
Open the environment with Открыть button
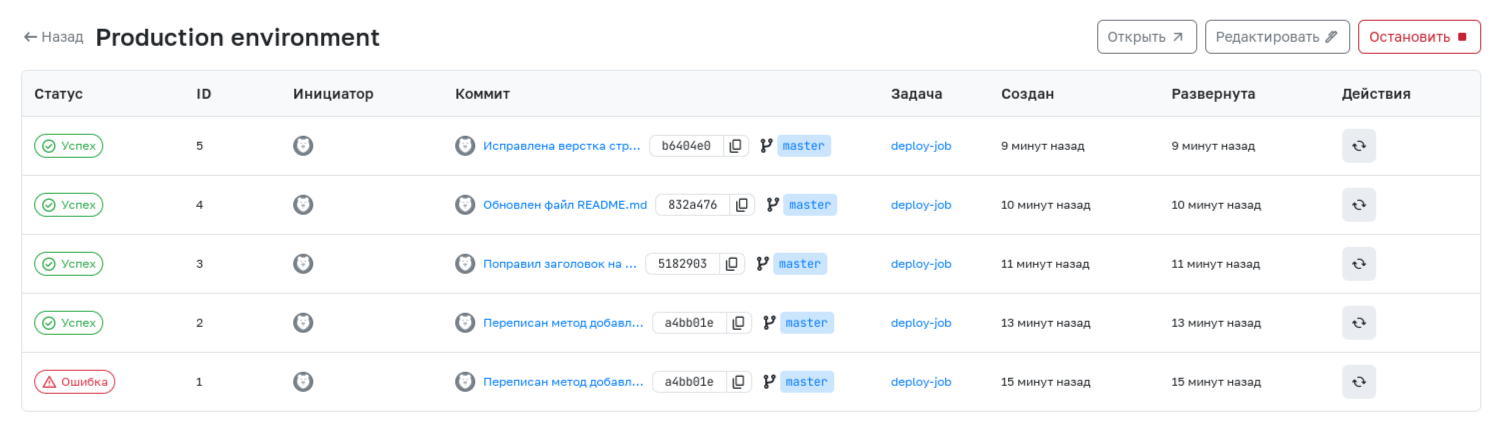[x=1147, y=37]
